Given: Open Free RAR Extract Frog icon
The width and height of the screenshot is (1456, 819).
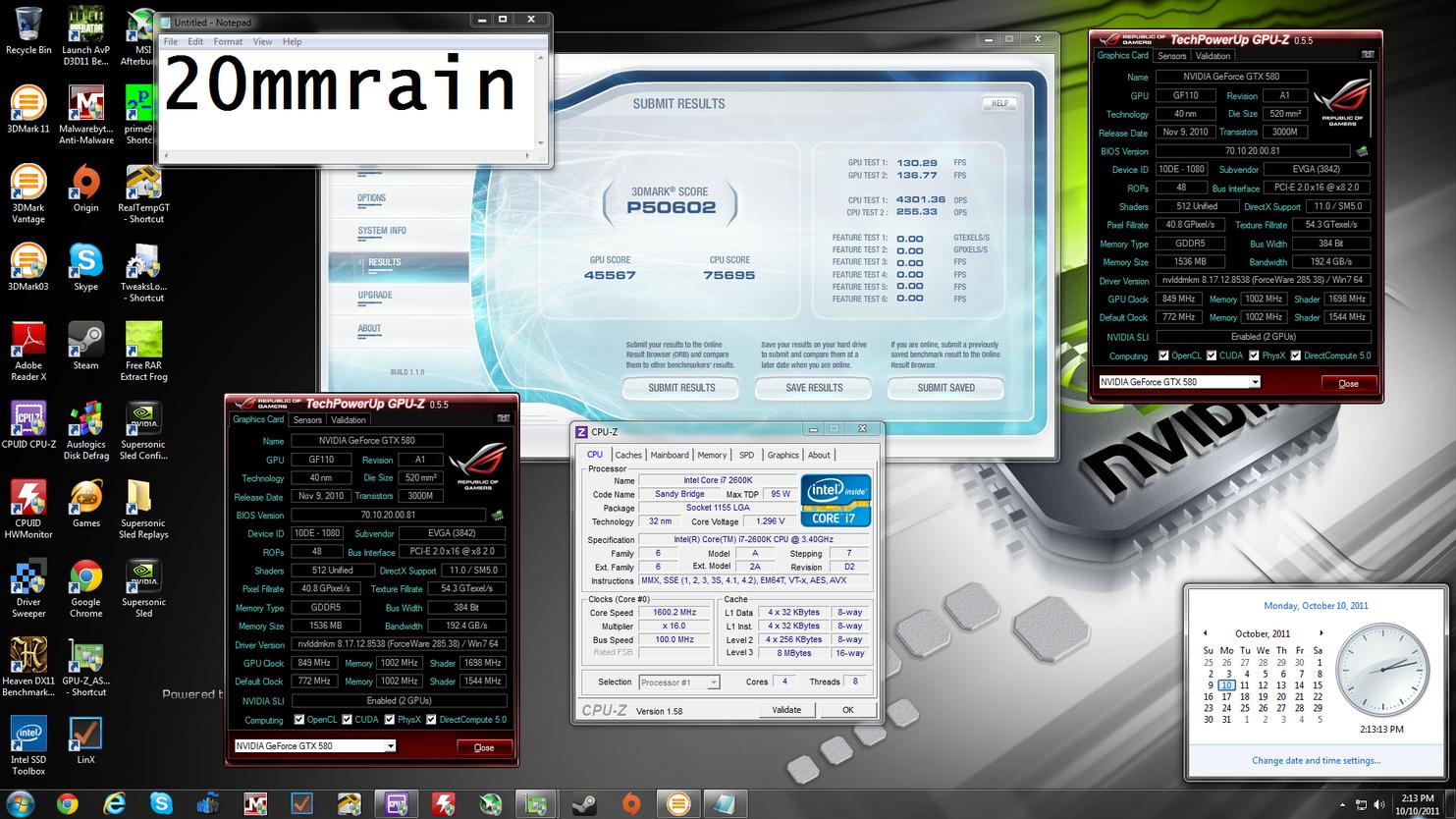Looking at the screenshot, I should click(x=143, y=352).
